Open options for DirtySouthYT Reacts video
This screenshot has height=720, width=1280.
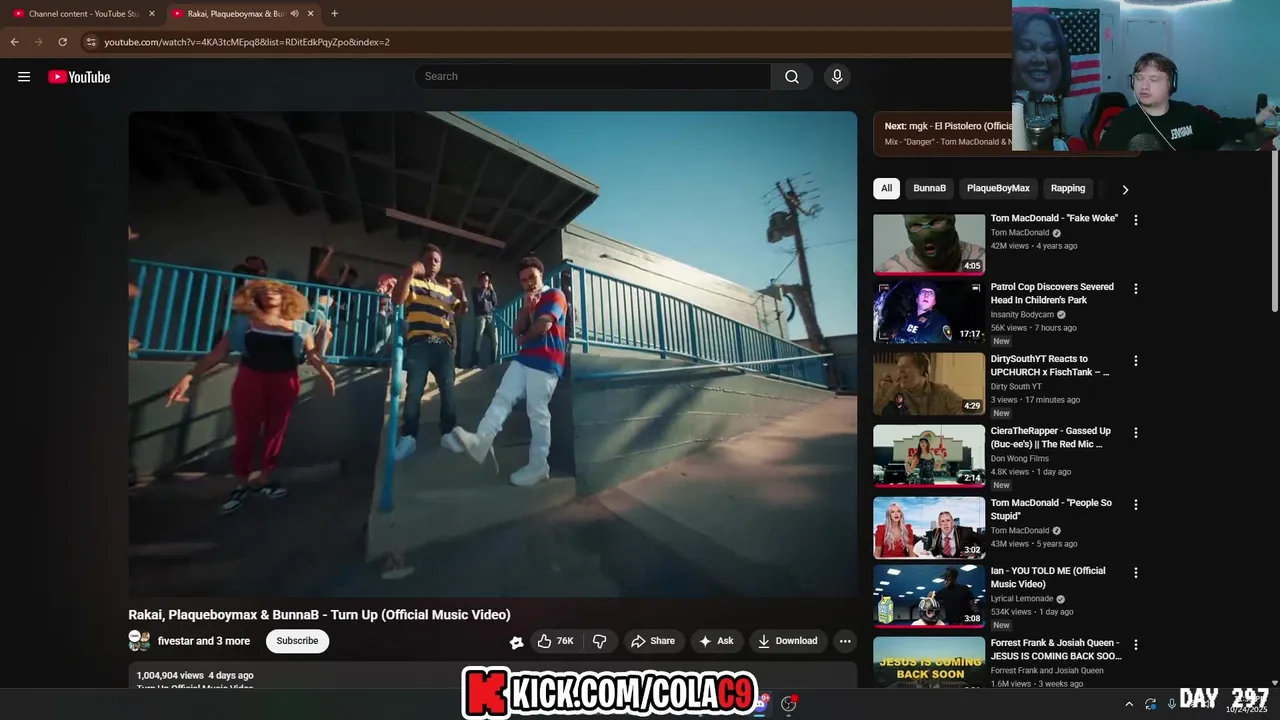(x=1135, y=361)
